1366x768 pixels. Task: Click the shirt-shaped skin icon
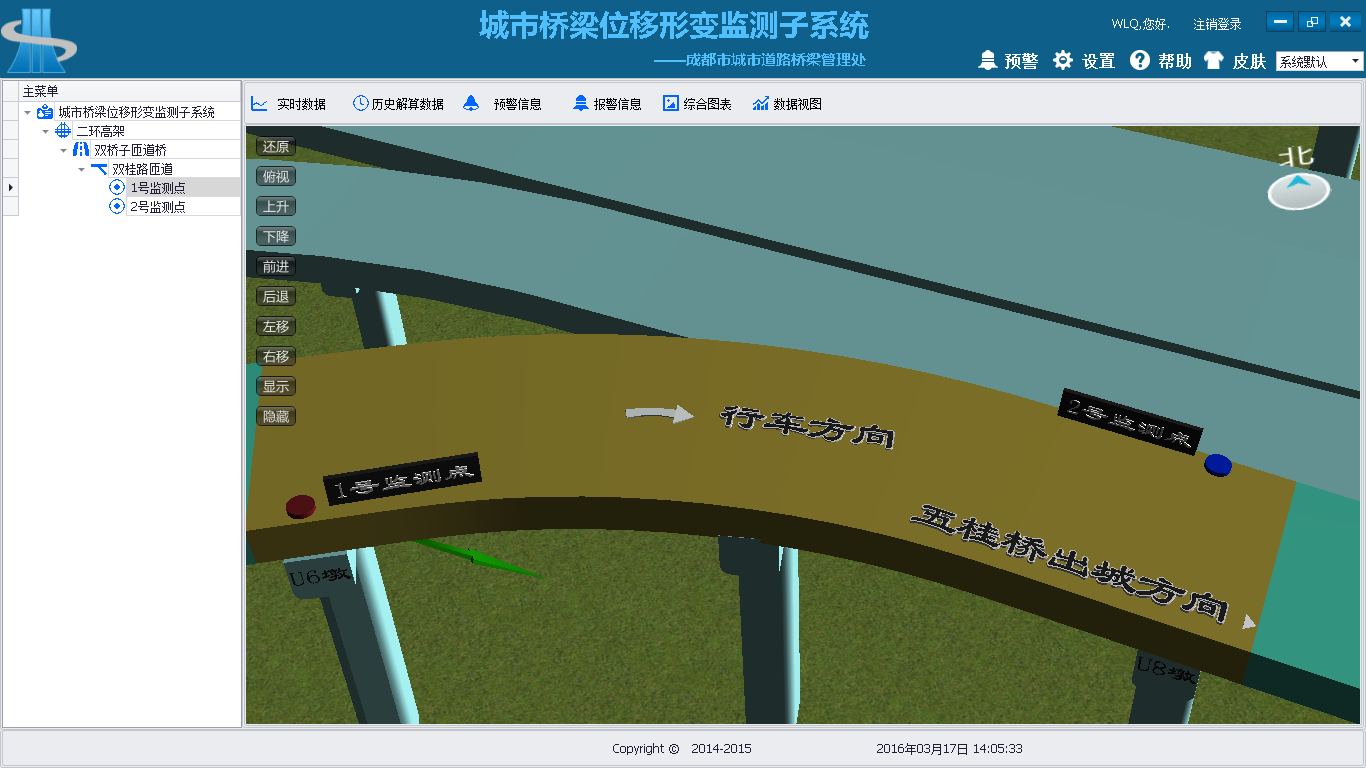(x=1213, y=61)
